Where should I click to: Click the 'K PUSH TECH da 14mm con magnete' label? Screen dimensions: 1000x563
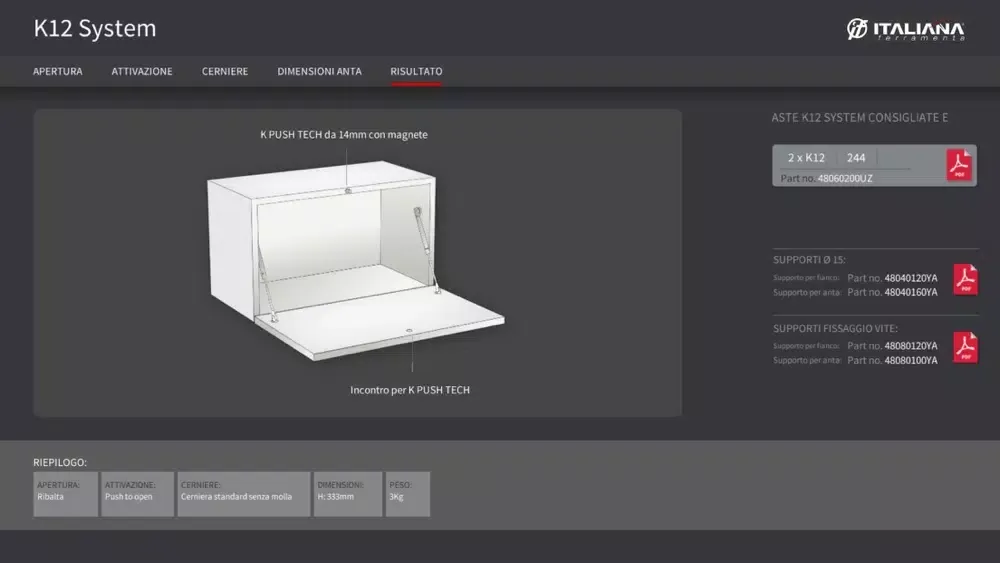(x=344, y=135)
